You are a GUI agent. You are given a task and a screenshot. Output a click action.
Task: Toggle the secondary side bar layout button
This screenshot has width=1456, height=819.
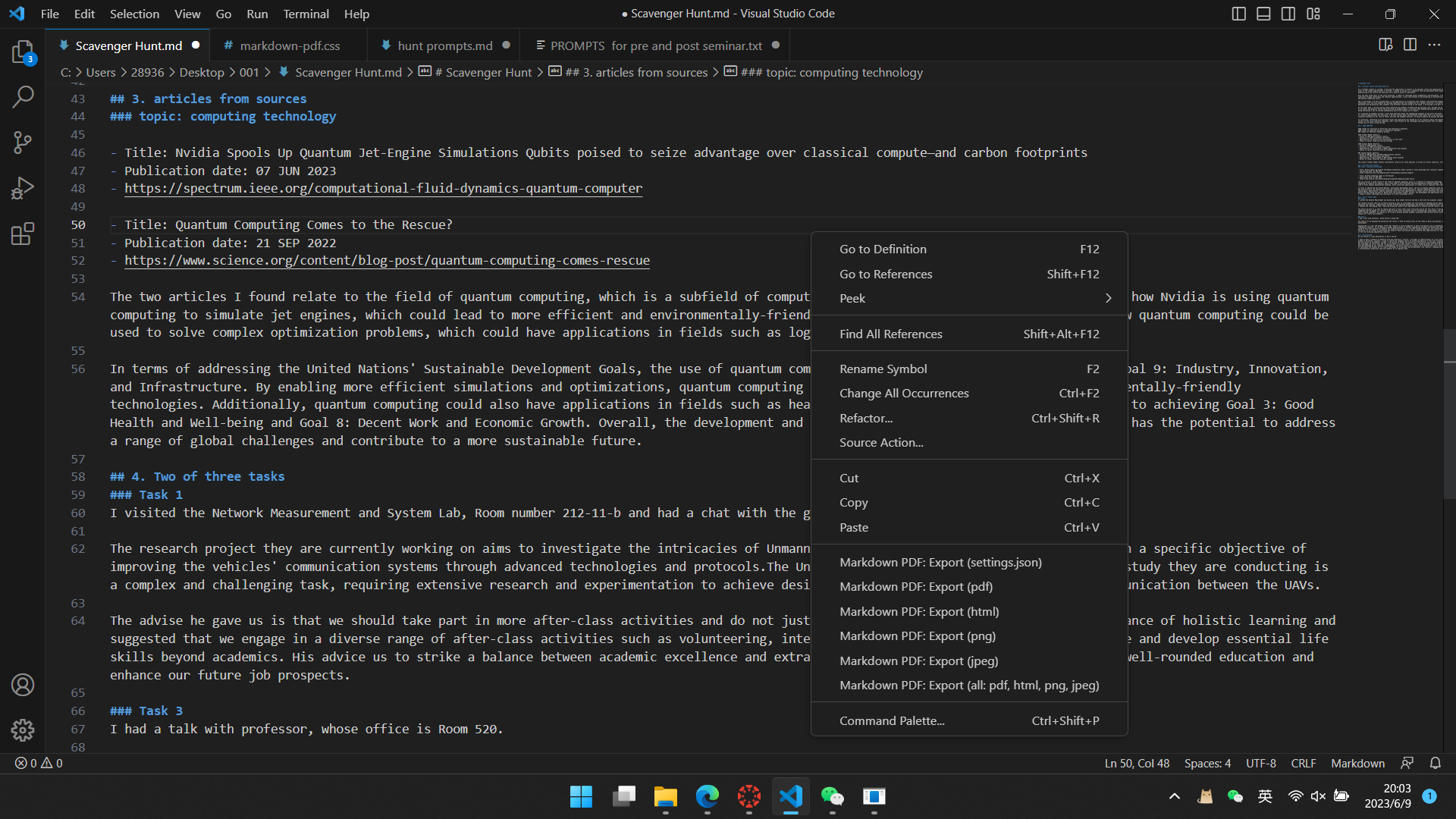[1288, 14]
